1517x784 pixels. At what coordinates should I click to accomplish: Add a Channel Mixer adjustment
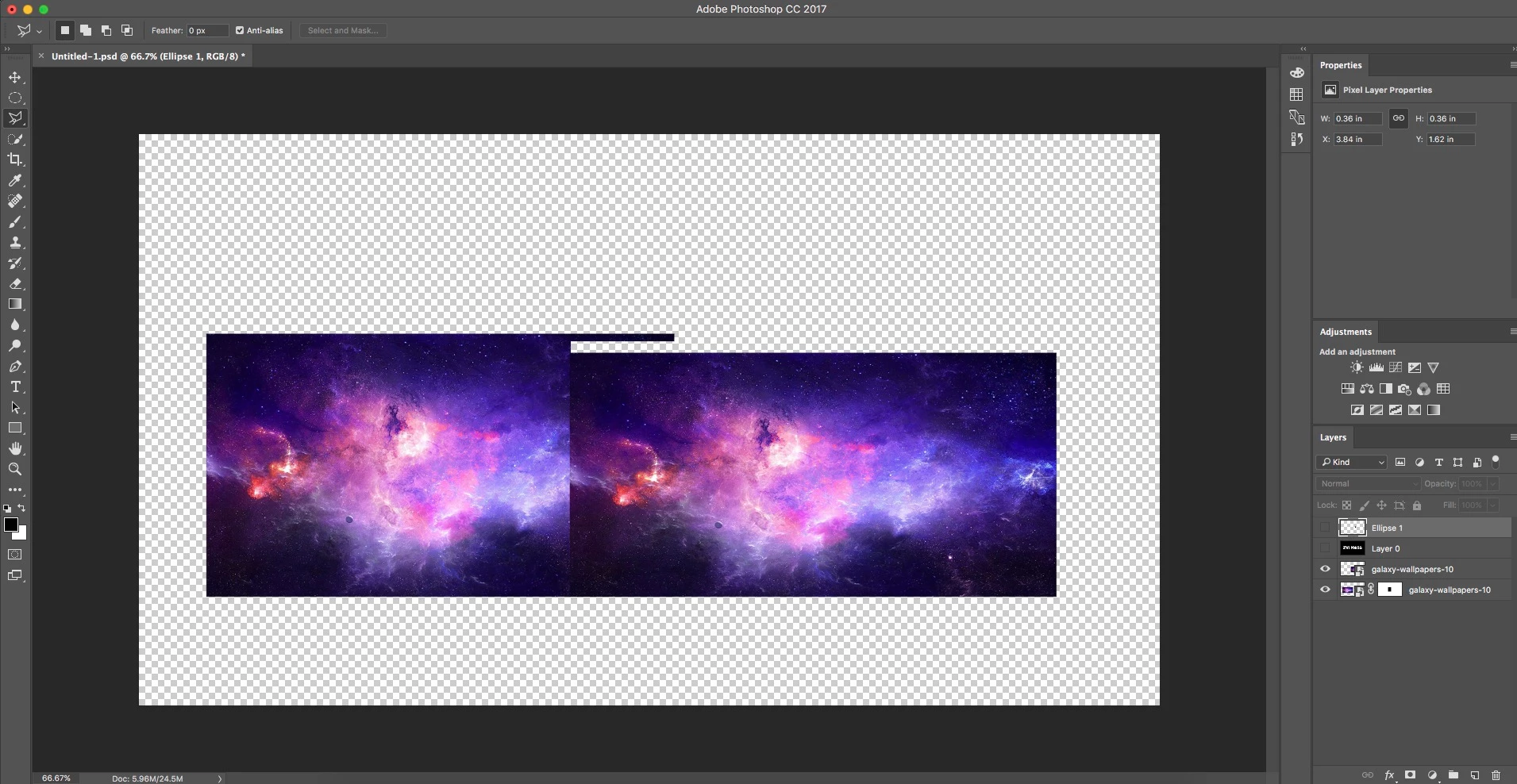click(x=1423, y=389)
